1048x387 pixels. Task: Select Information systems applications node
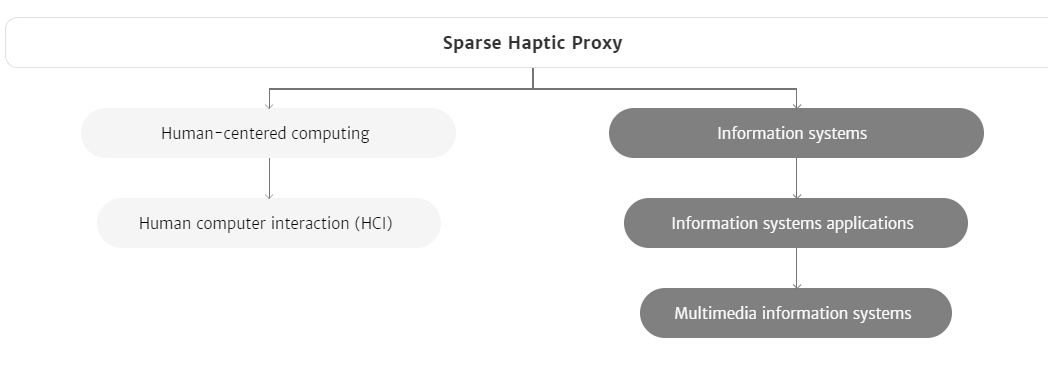(796, 223)
